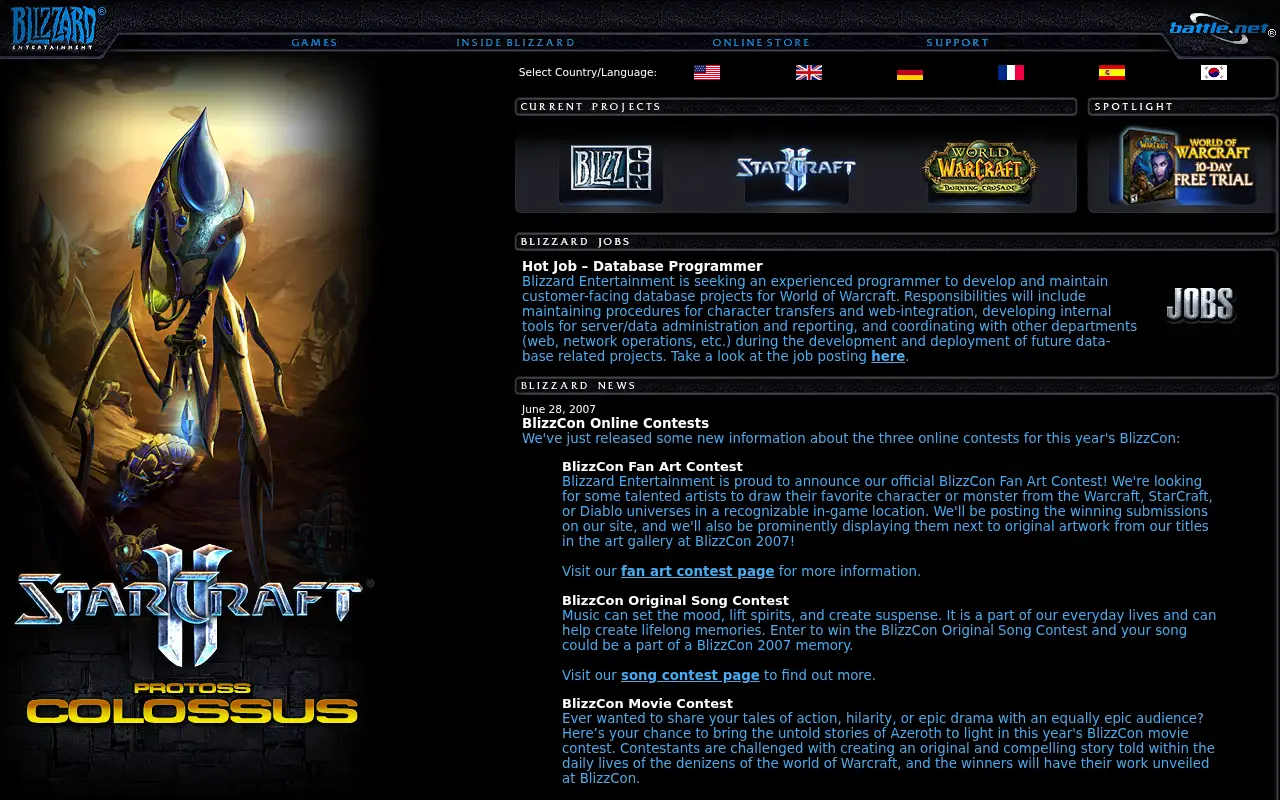1280x800 pixels.
Task: Pick the French flag
Action: [x=1011, y=72]
